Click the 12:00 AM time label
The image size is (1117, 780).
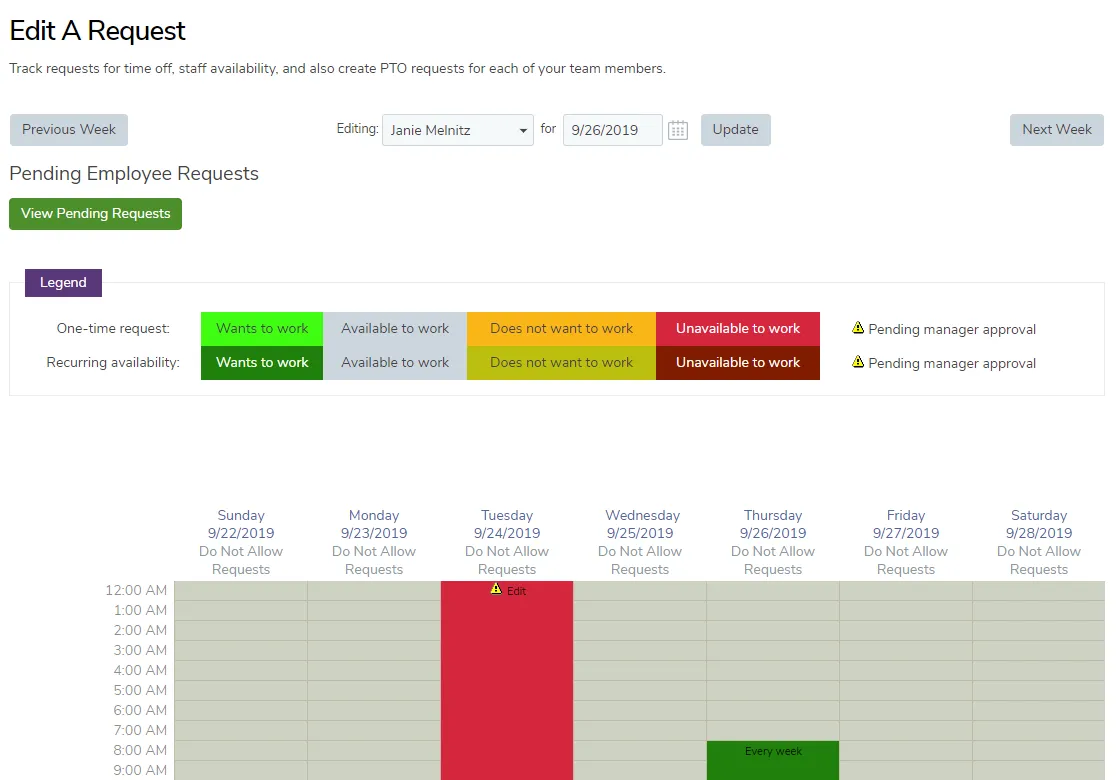(x=136, y=591)
